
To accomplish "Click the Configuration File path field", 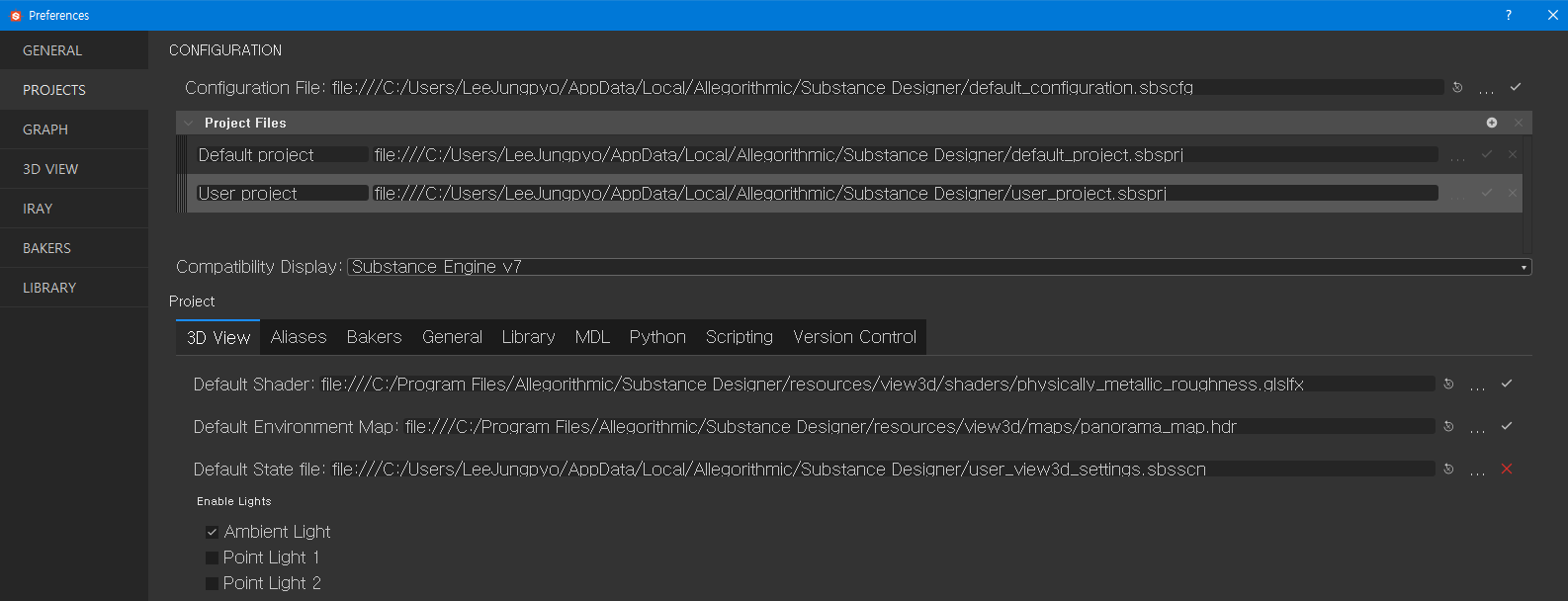I will pyautogui.click(x=887, y=87).
